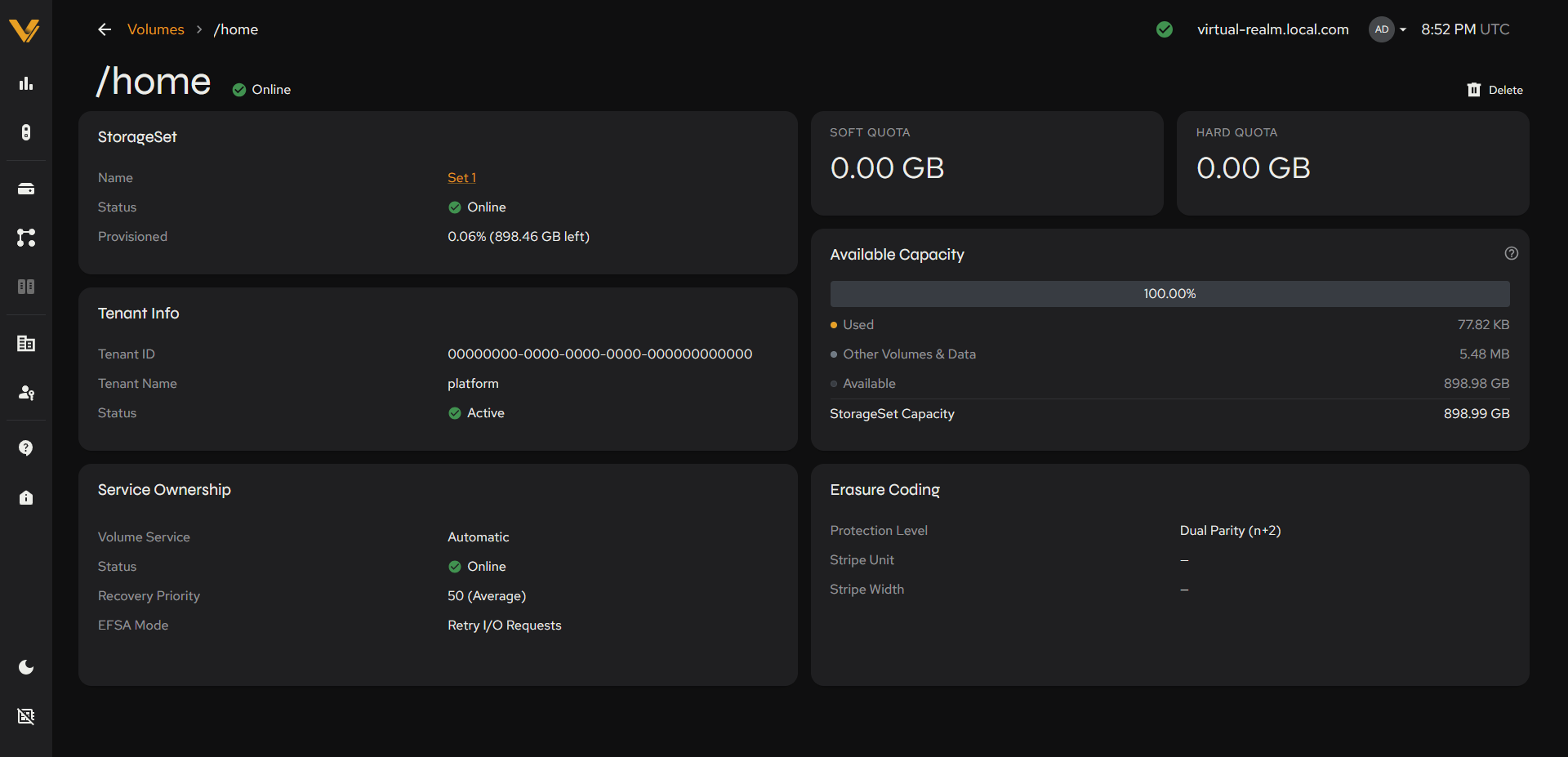Expand the user account dropdown arrow
Viewport: 1568px width, 757px height.
[1403, 29]
